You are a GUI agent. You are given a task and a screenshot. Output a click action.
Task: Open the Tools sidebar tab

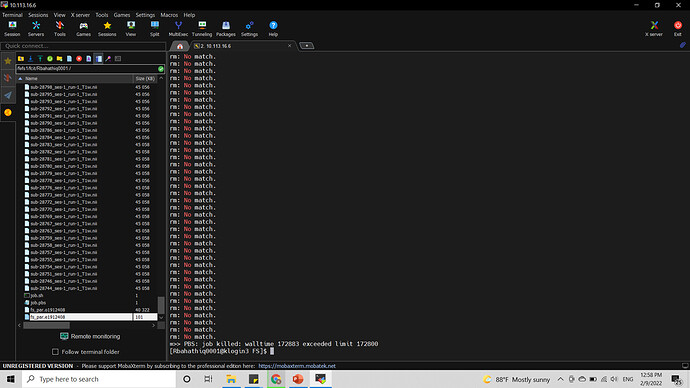(8, 78)
